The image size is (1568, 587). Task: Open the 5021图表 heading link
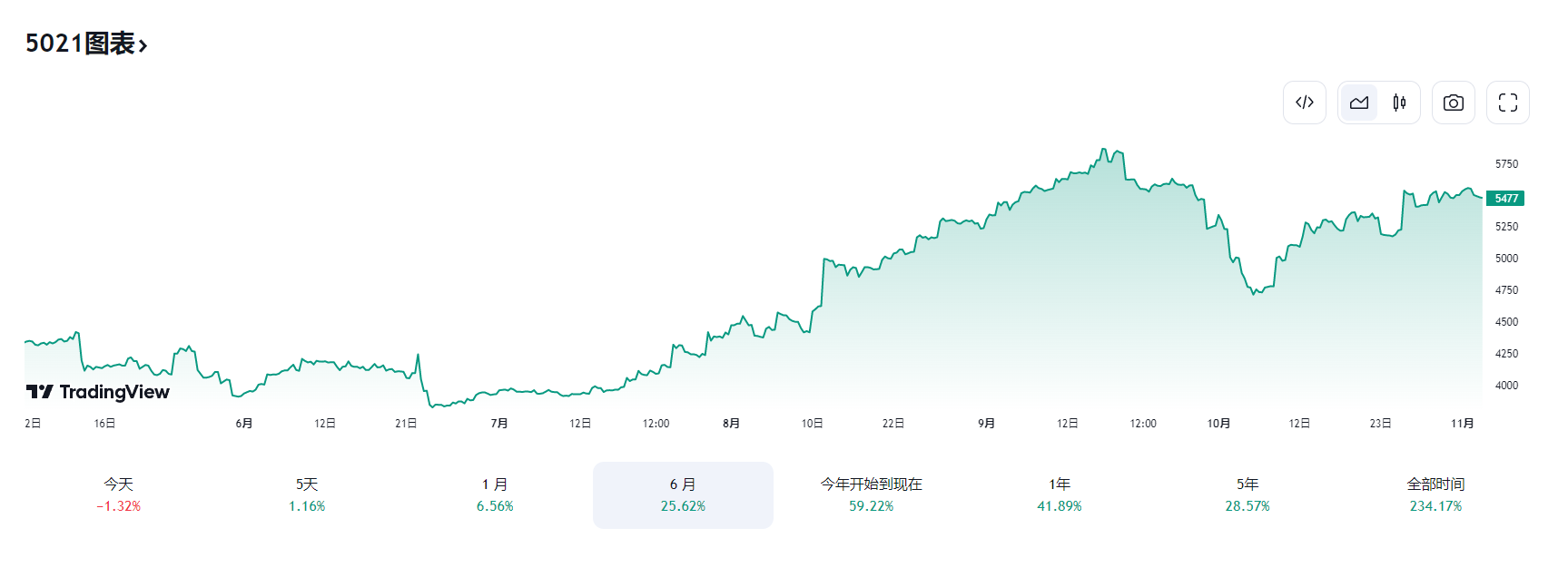(80, 44)
